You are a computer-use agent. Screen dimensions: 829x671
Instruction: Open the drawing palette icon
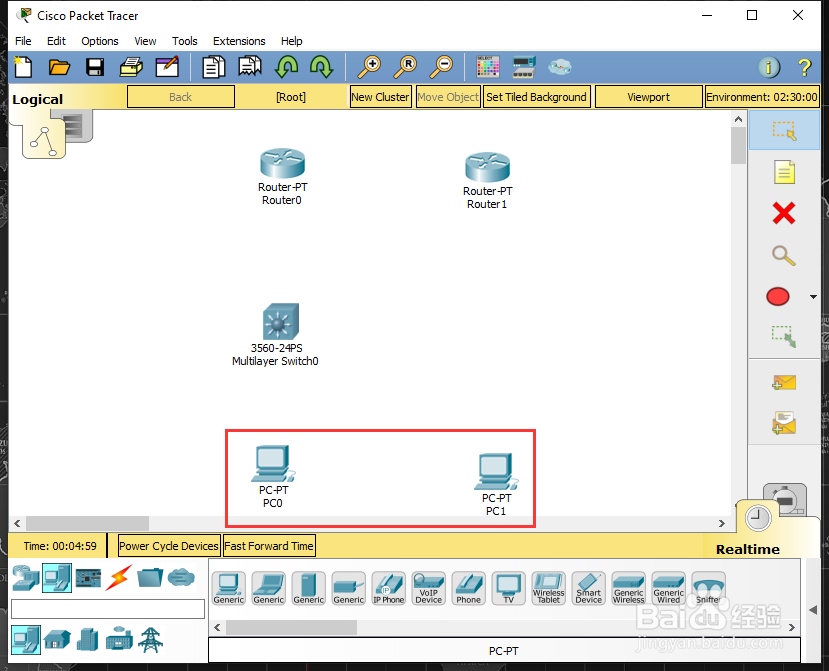click(x=487, y=67)
